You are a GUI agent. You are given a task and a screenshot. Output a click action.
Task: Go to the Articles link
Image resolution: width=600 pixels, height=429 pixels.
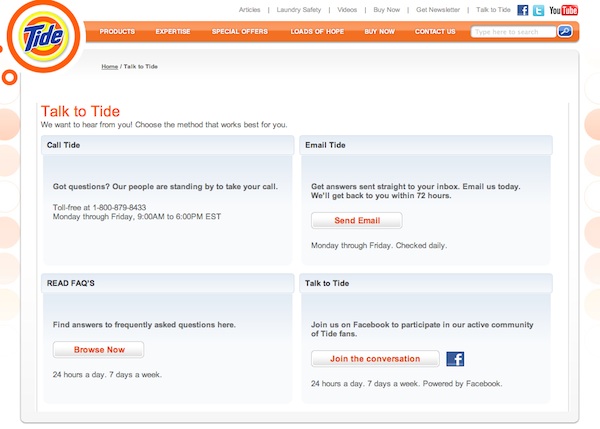[x=249, y=10]
